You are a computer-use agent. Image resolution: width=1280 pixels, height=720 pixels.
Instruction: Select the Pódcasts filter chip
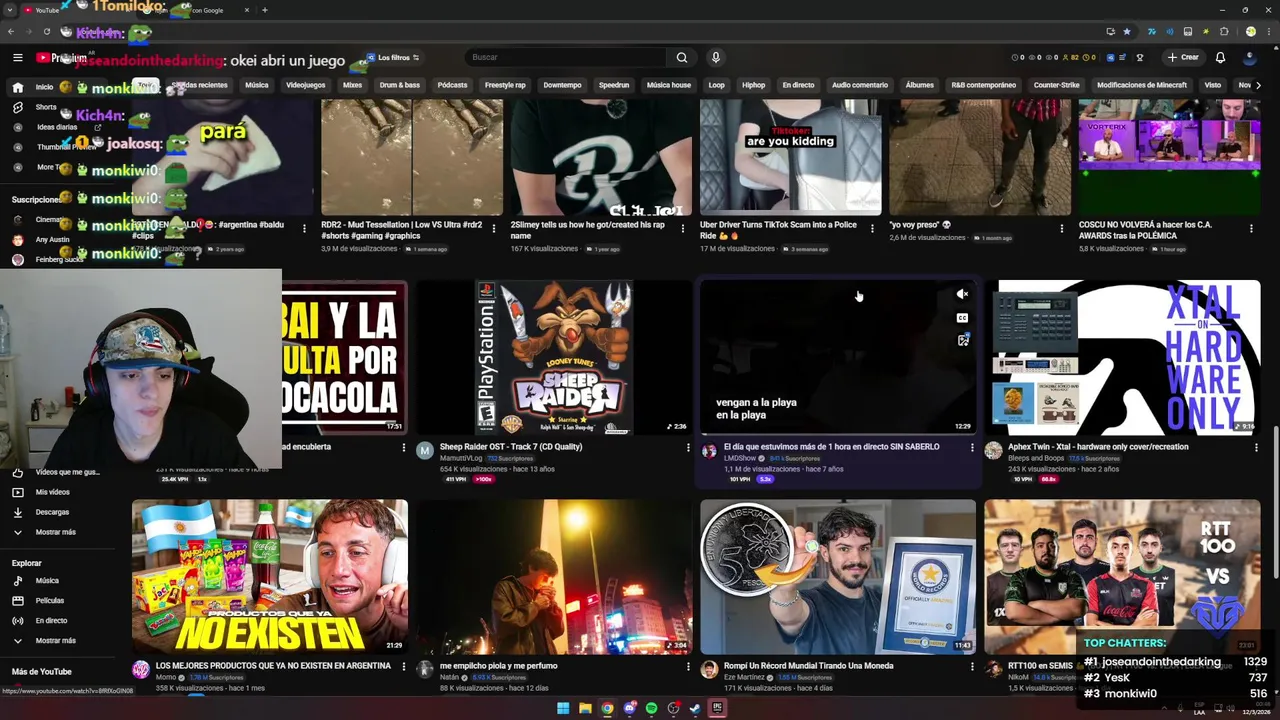pos(452,85)
